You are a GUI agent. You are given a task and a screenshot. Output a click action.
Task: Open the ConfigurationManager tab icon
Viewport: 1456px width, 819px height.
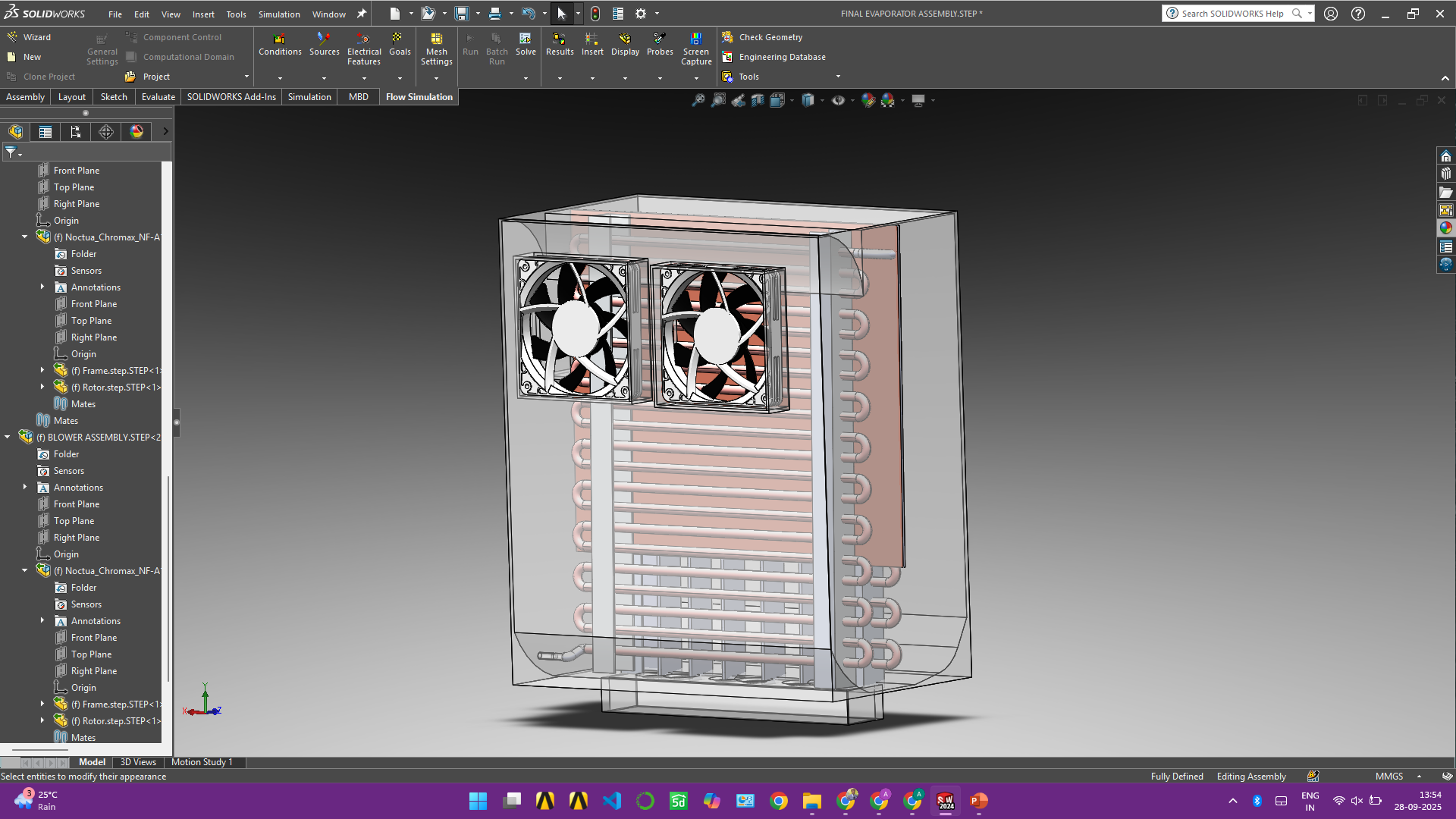point(76,132)
